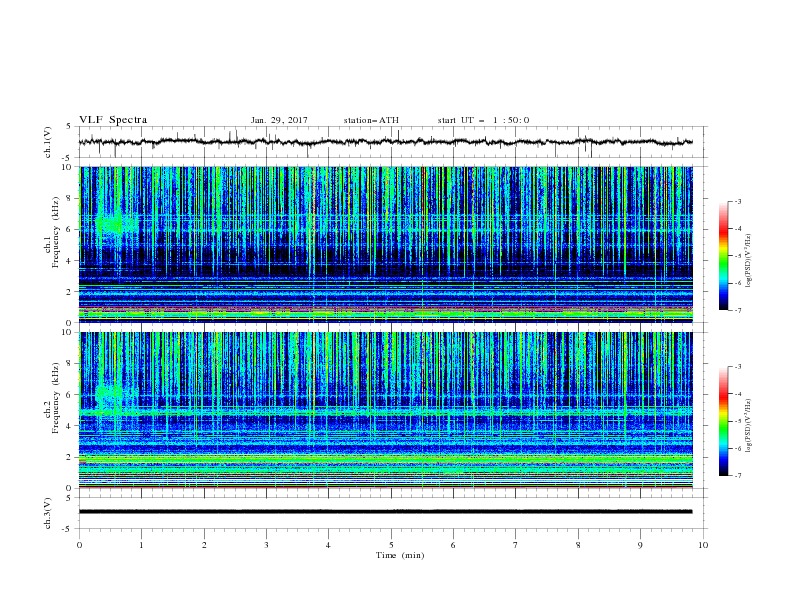This screenshot has height=612, width=792.
Task: Click the '-7' value on lower colorbar
Action: click(x=737, y=476)
